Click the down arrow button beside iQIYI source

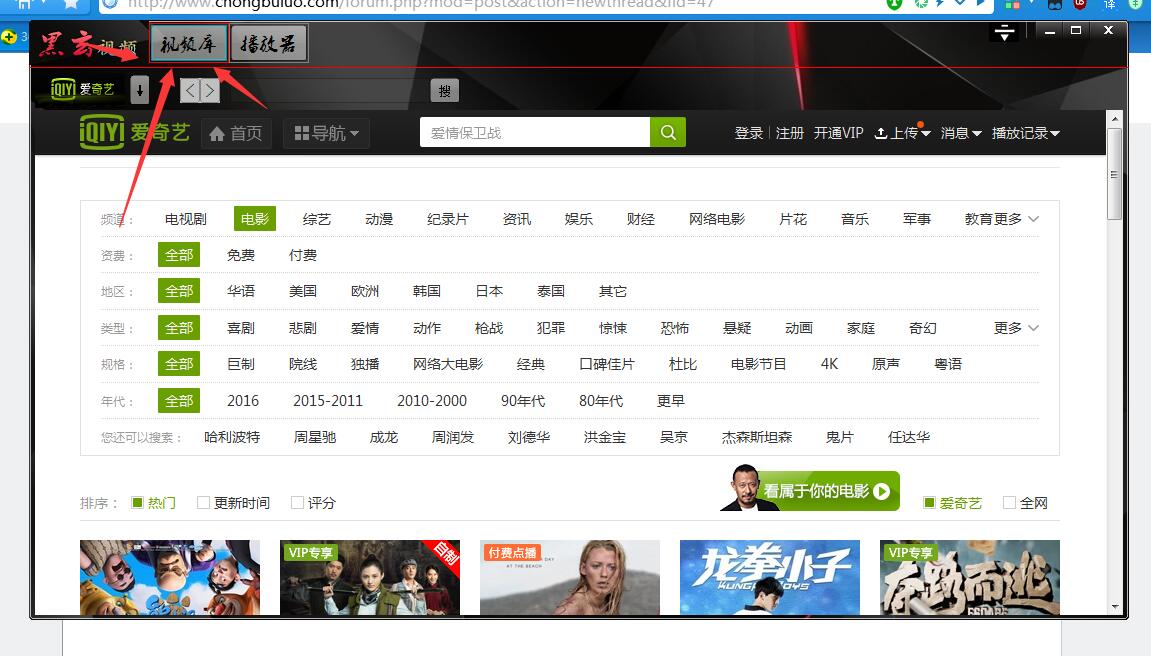(x=140, y=90)
